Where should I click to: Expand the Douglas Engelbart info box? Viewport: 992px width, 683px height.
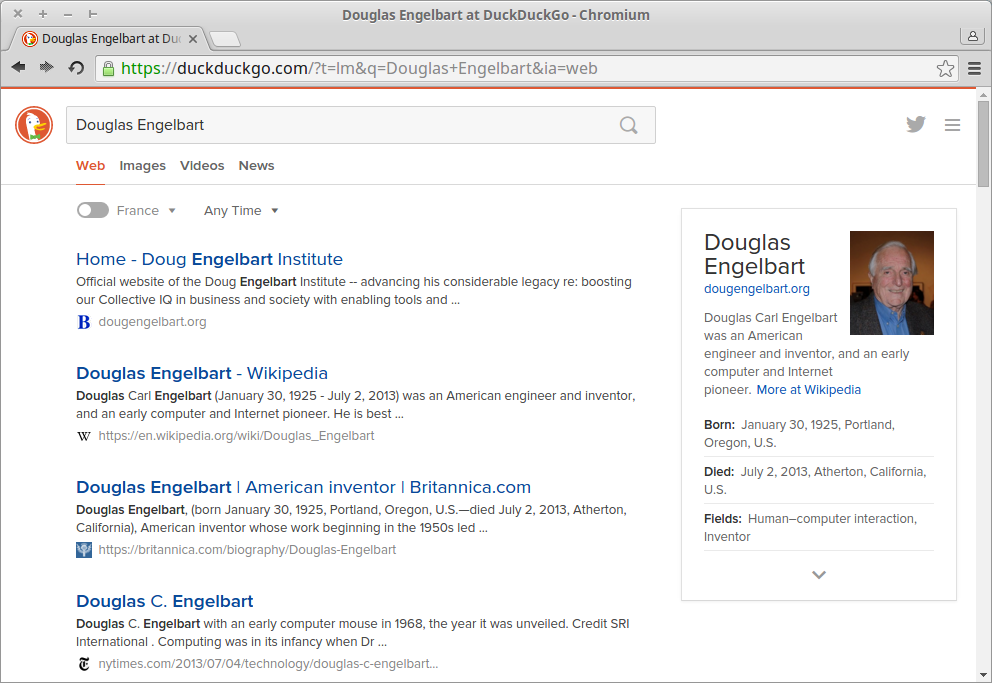click(819, 575)
